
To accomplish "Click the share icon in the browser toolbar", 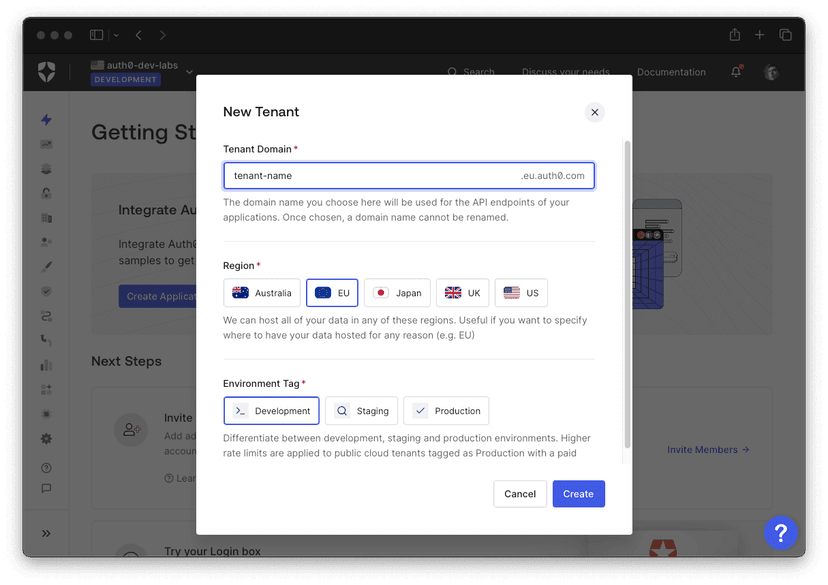I will [734, 33].
